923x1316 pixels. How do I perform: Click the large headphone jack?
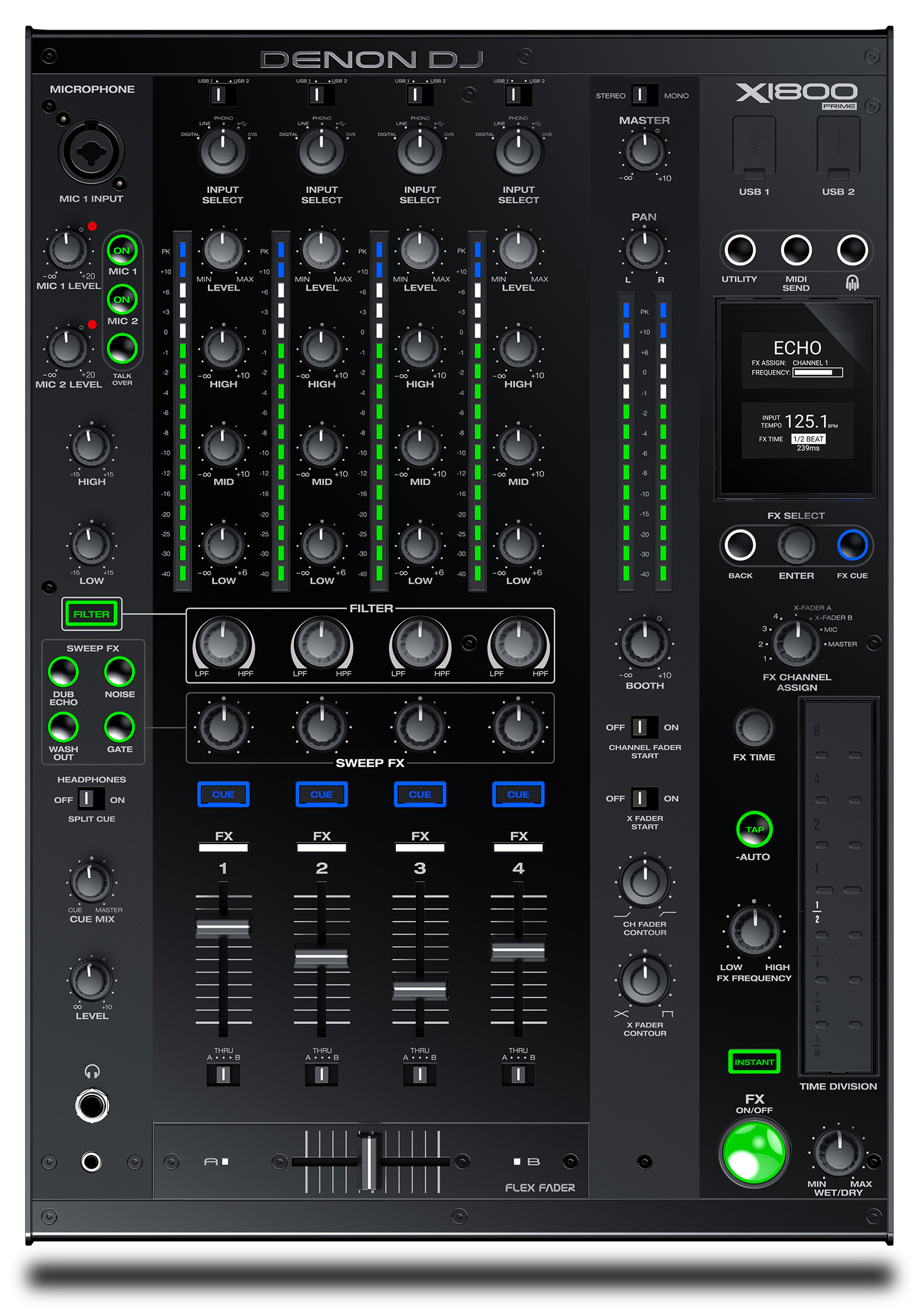[92, 1106]
